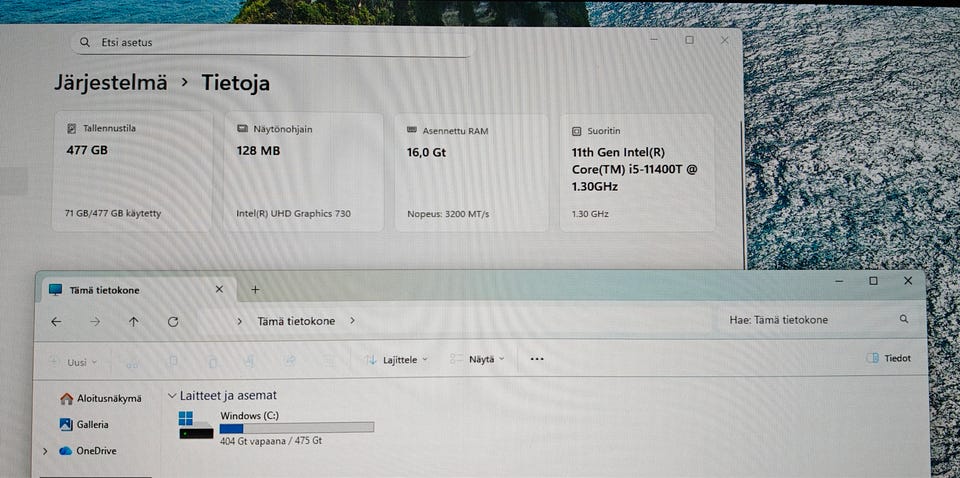Click the 'Hae: Tämä tietokone' search box
960x478 pixels.
click(819, 319)
